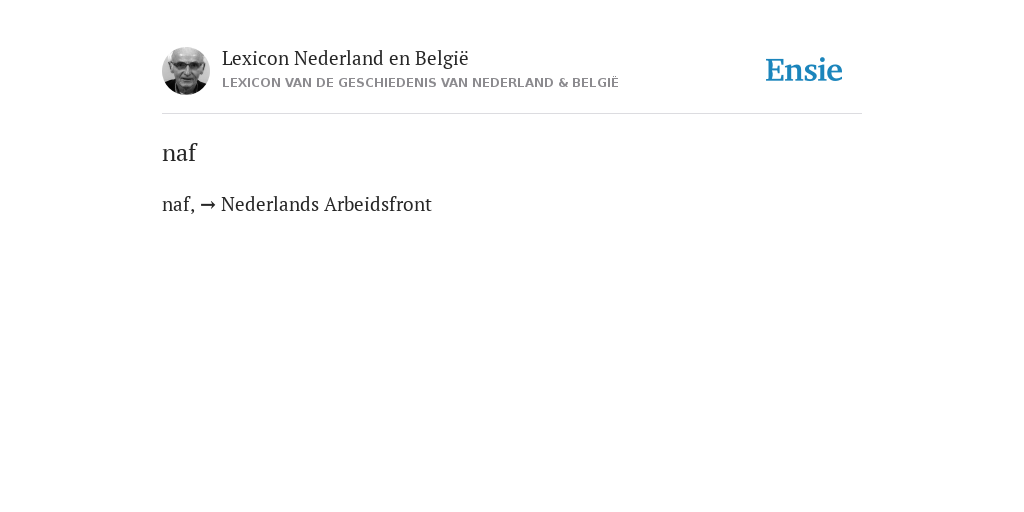Image resolution: width=1024 pixels, height=512 pixels.
Task: Click the author's round profile photo
Action: [x=186, y=71]
